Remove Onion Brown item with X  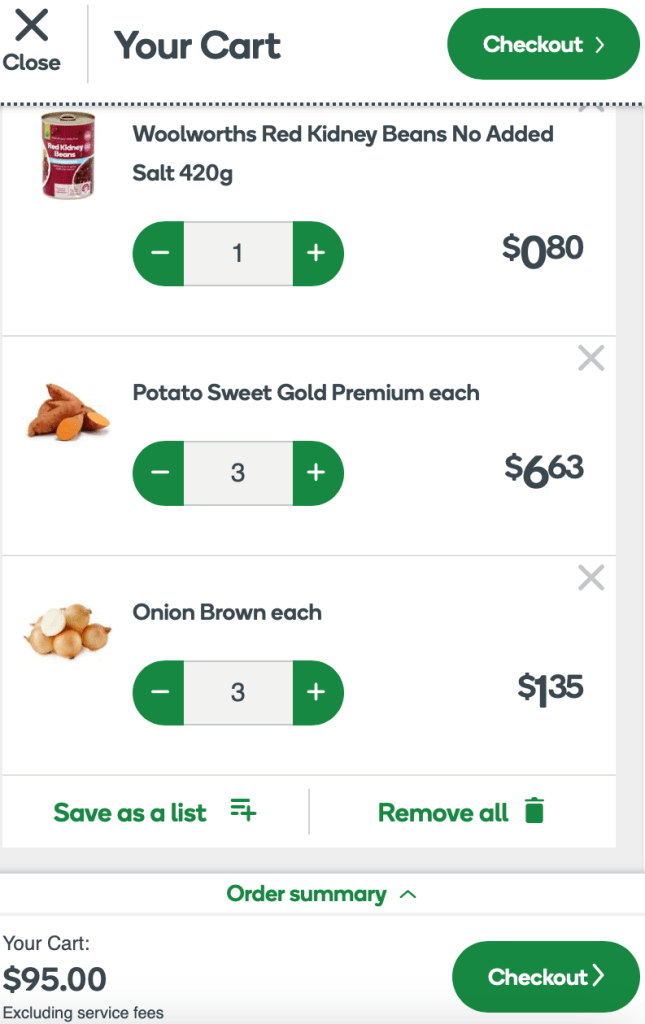(x=591, y=577)
